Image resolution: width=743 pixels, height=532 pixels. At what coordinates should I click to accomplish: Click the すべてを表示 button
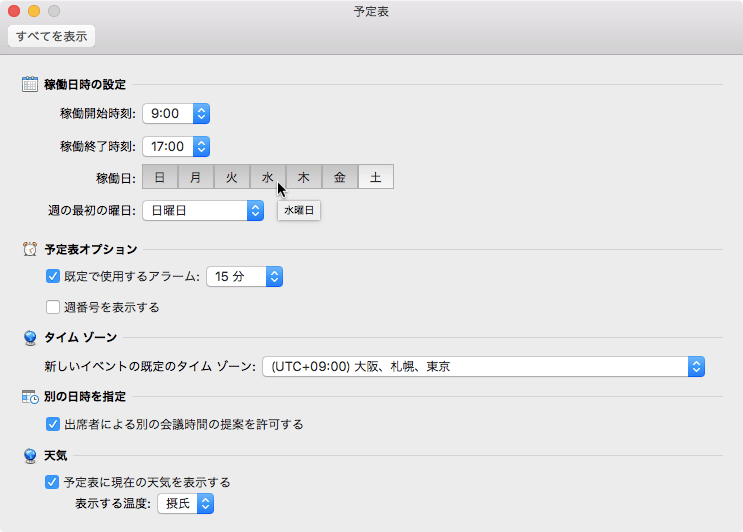tap(51, 36)
